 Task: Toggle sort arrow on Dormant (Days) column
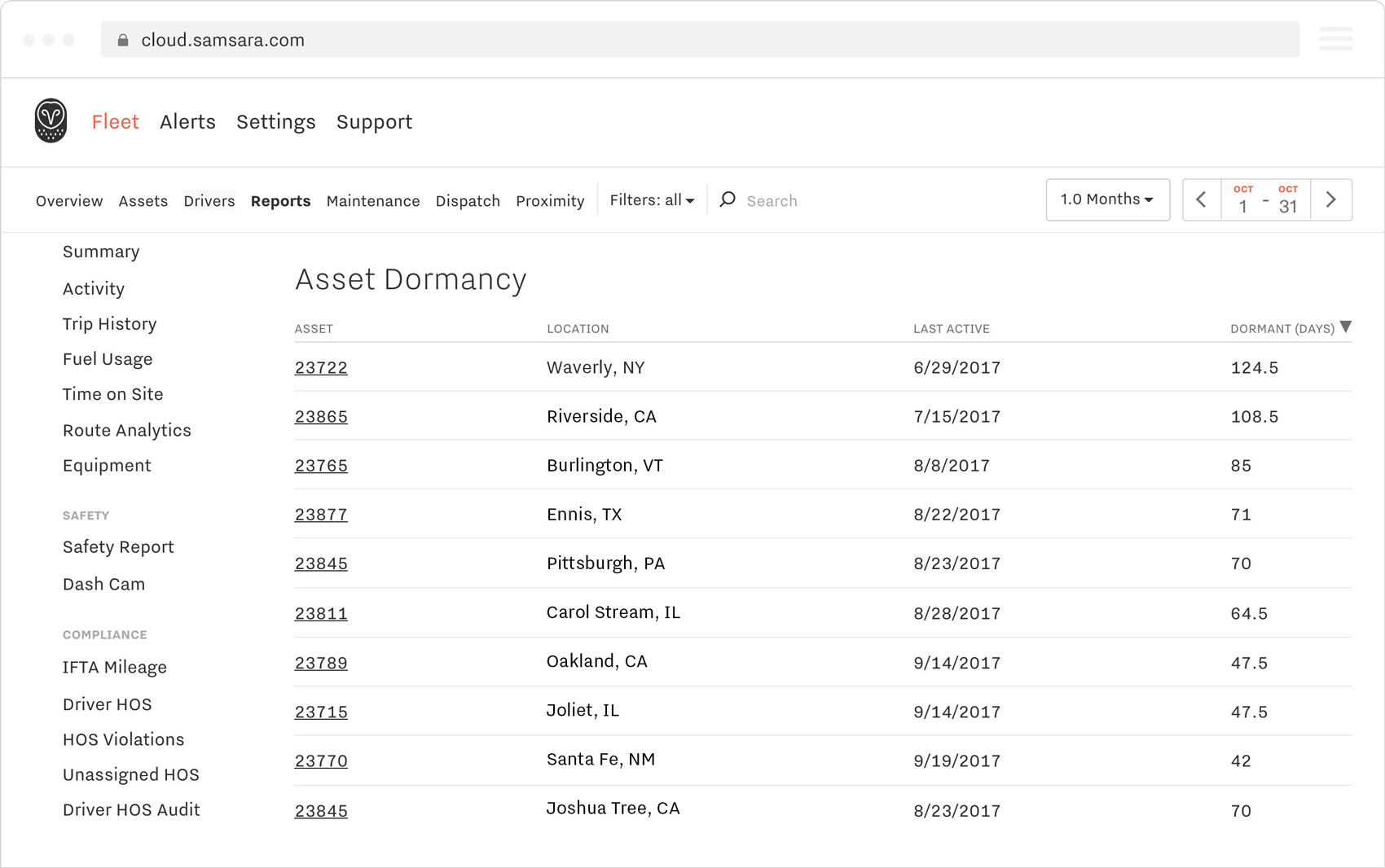click(1346, 327)
